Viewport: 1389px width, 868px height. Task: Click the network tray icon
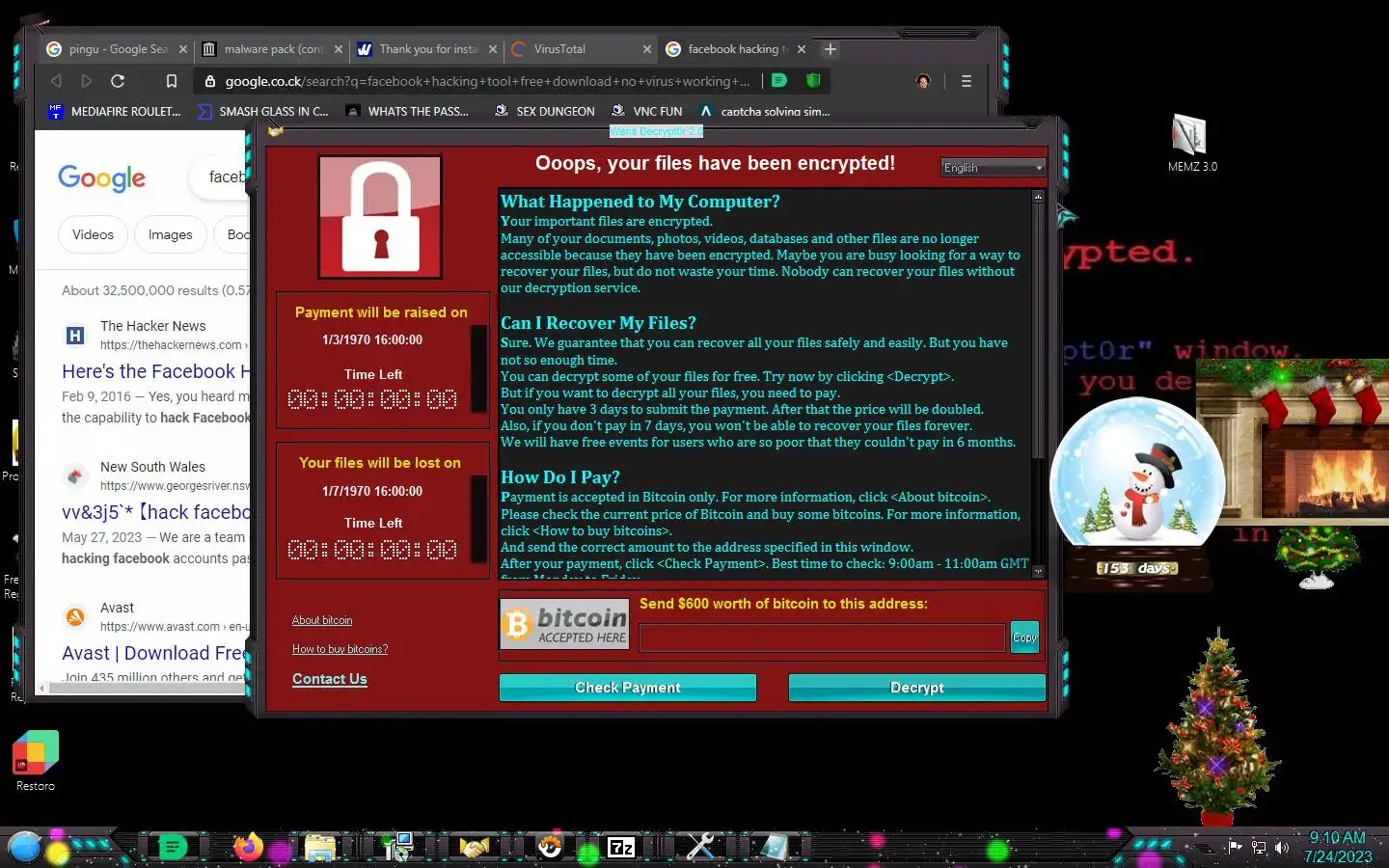coord(1259,848)
